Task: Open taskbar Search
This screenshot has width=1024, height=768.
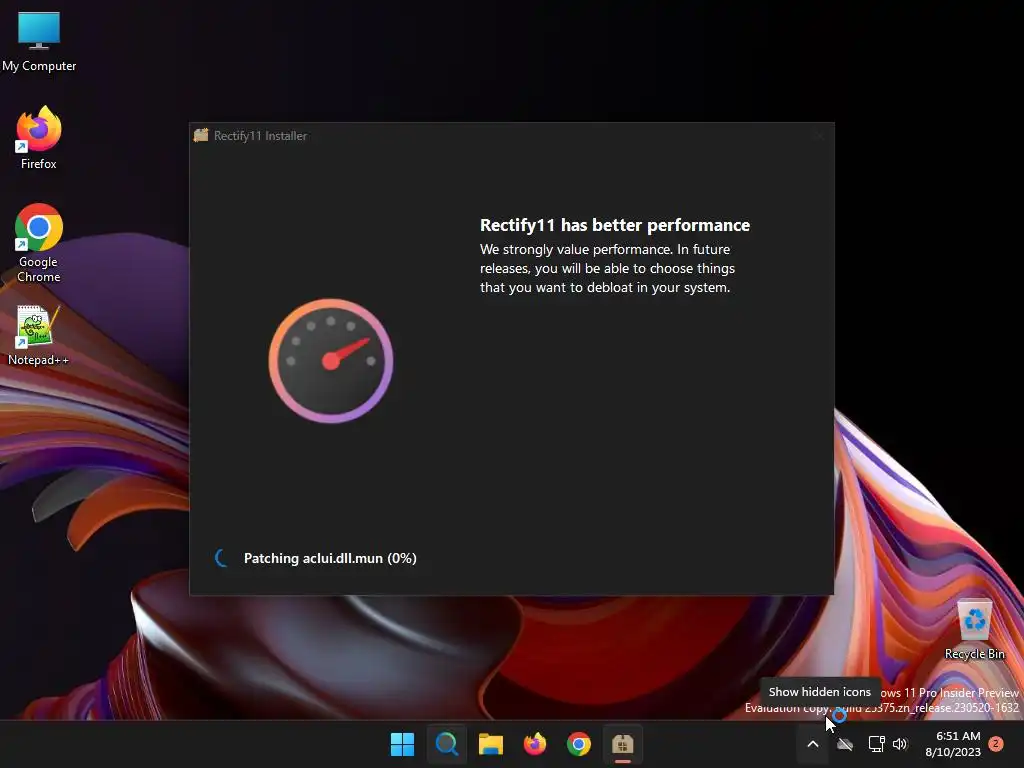Action: click(x=447, y=744)
